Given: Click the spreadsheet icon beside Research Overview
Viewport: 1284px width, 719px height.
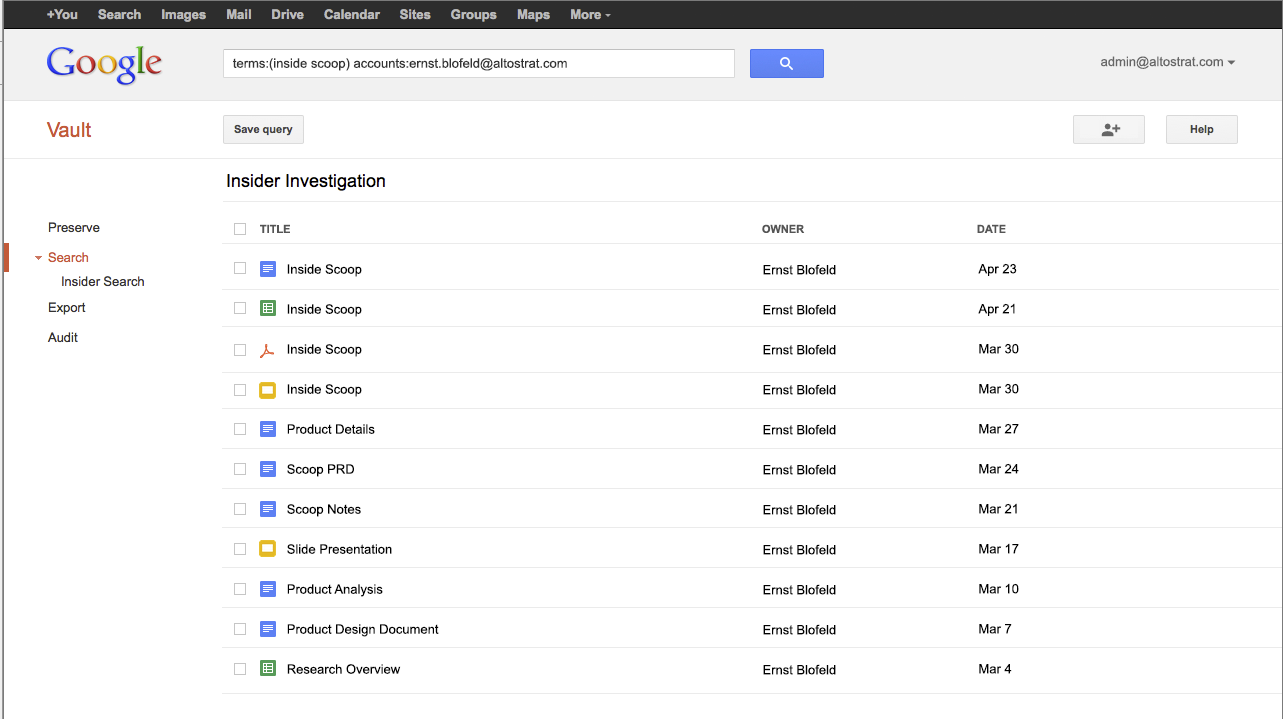Looking at the screenshot, I should pyautogui.click(x=267, y=669).
